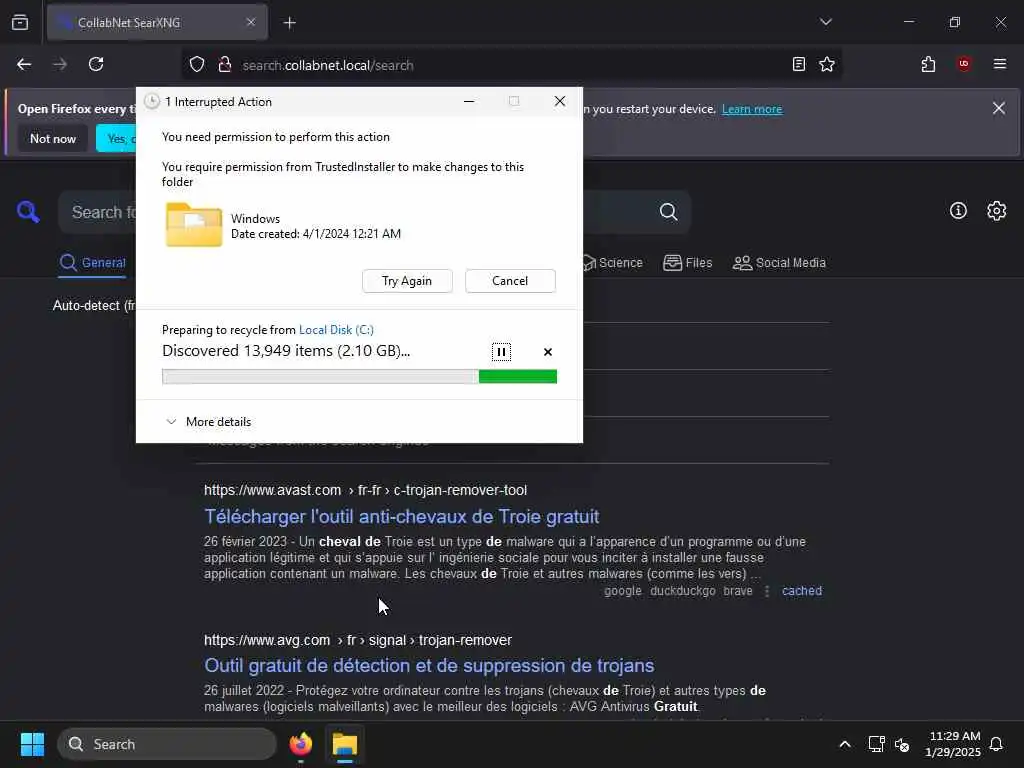Image resolution: width=1024 pixels, height=768 pixels.
Task: Open the SearXNG about info icon
Action: 958,210
